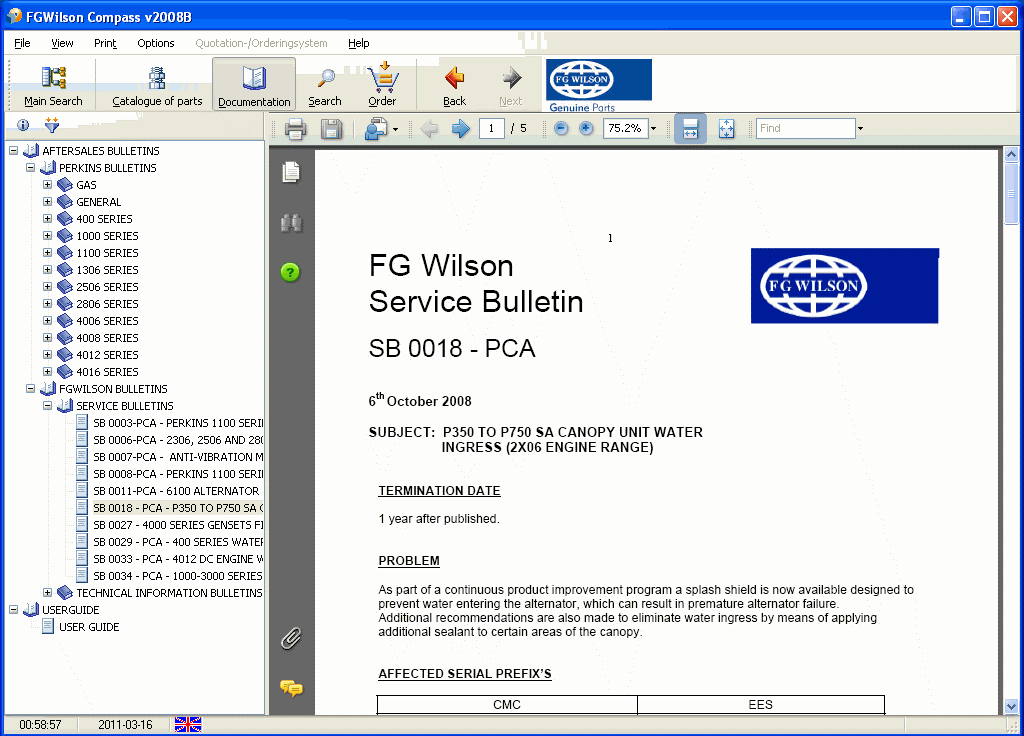Image resolution: width=1024 pixels, height=736 pixels.
Task: Click the Find text field
Action: (806, 129)
